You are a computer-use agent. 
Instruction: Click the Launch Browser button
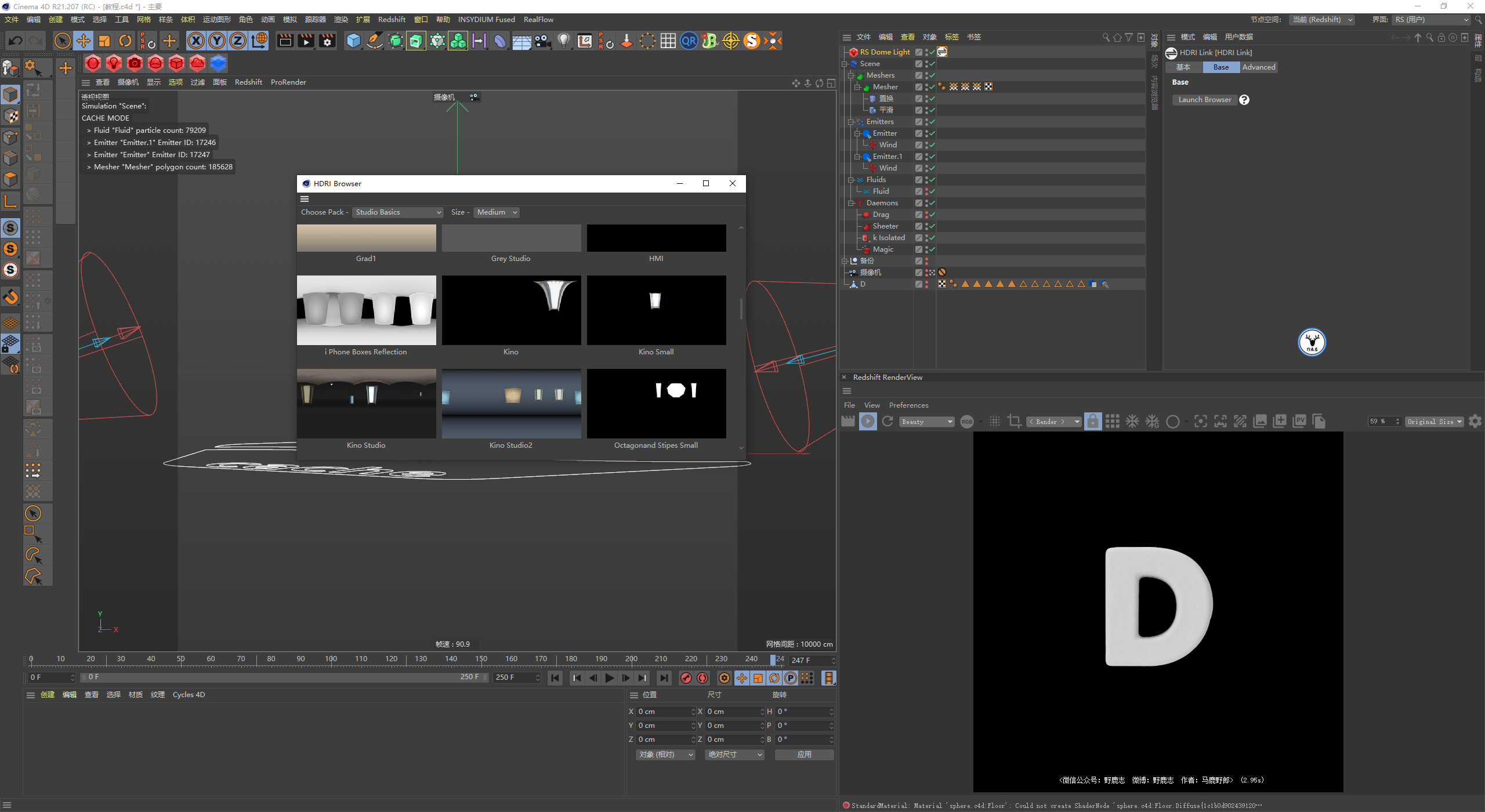tap(1204, 100)
